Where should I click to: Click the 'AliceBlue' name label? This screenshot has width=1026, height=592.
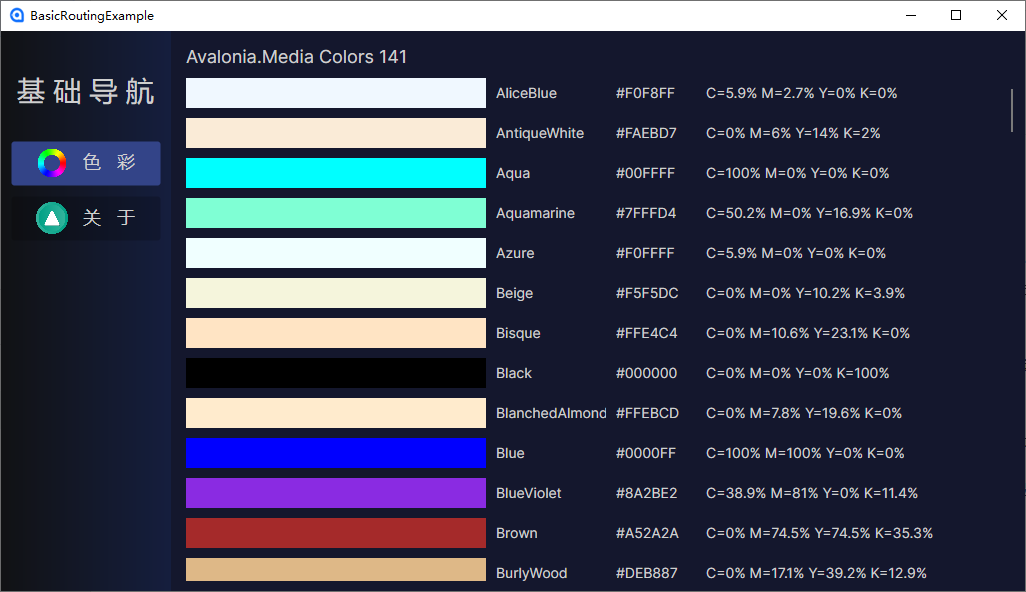(526, 93)
